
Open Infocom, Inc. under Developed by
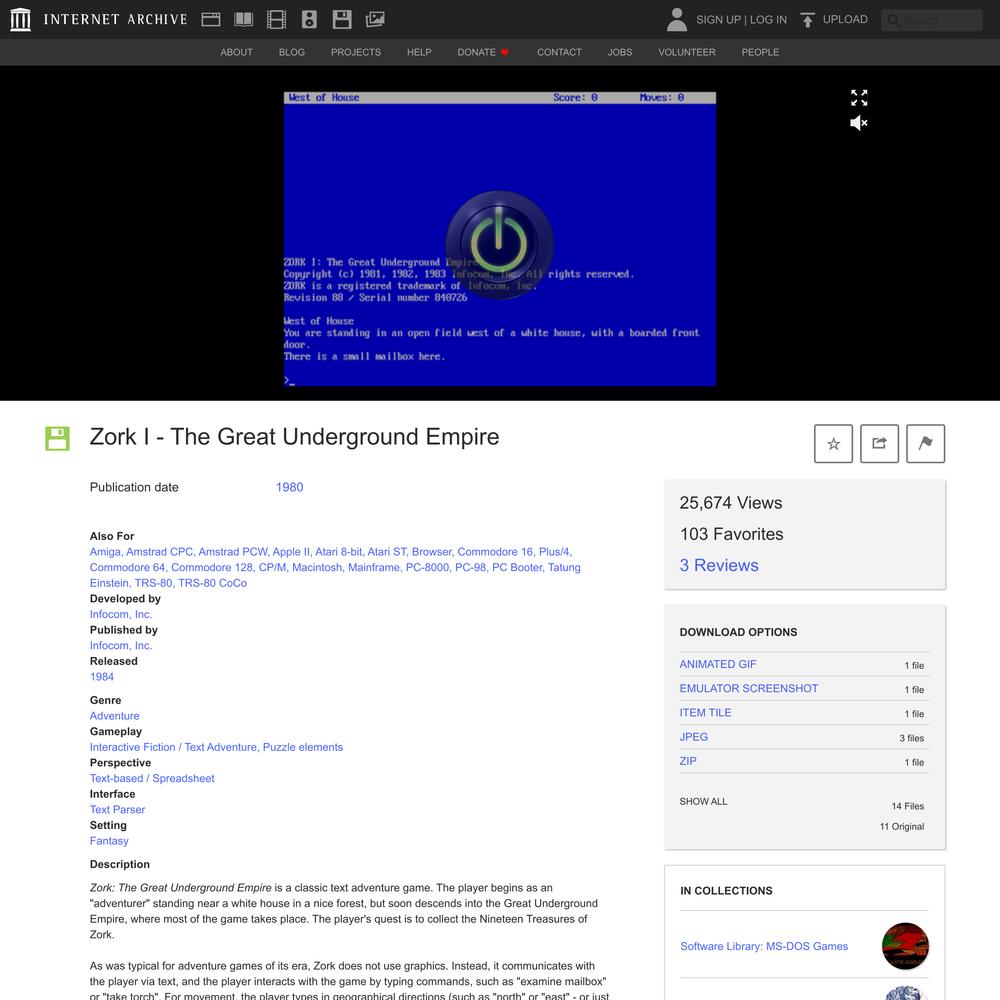(121, 614)
